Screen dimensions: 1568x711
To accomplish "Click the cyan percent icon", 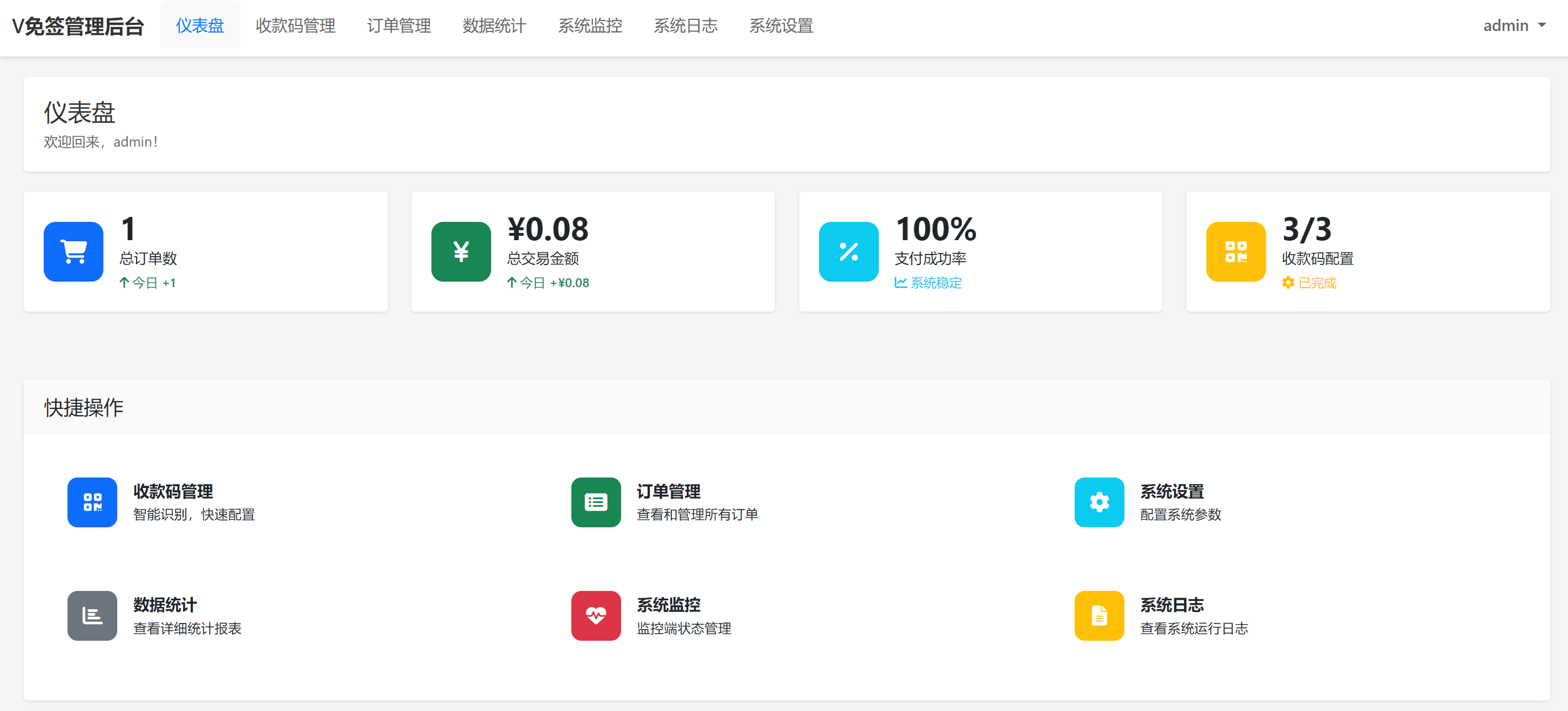I will [848, 251].
